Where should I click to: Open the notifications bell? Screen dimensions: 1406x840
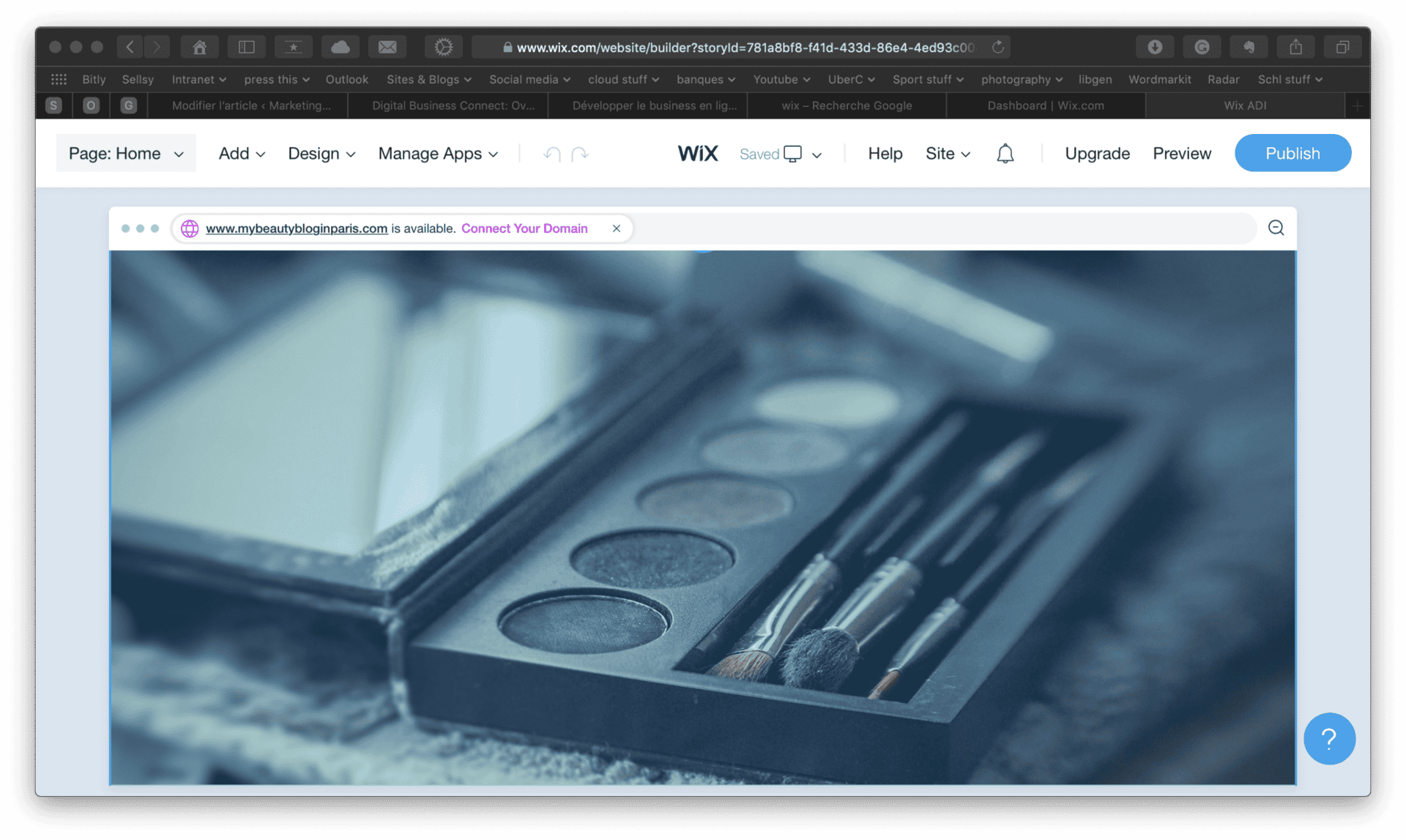1005,154
